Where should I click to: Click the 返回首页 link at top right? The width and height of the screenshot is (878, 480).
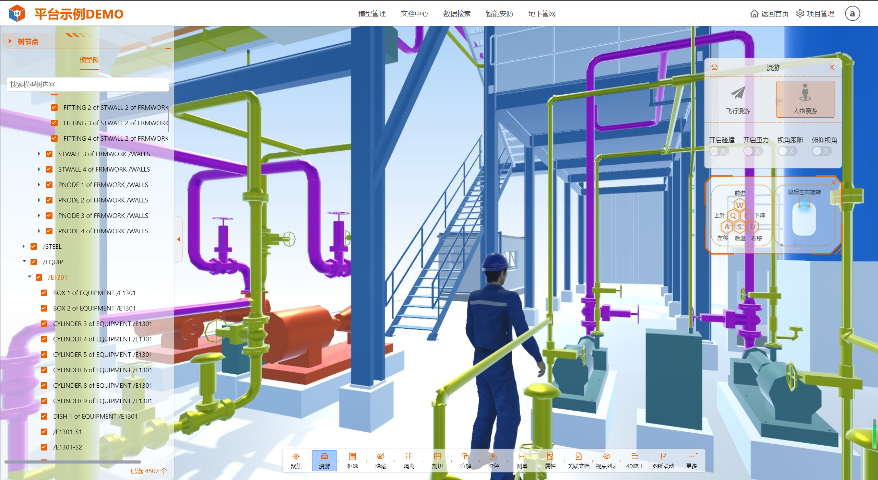(x=768, y=14)
